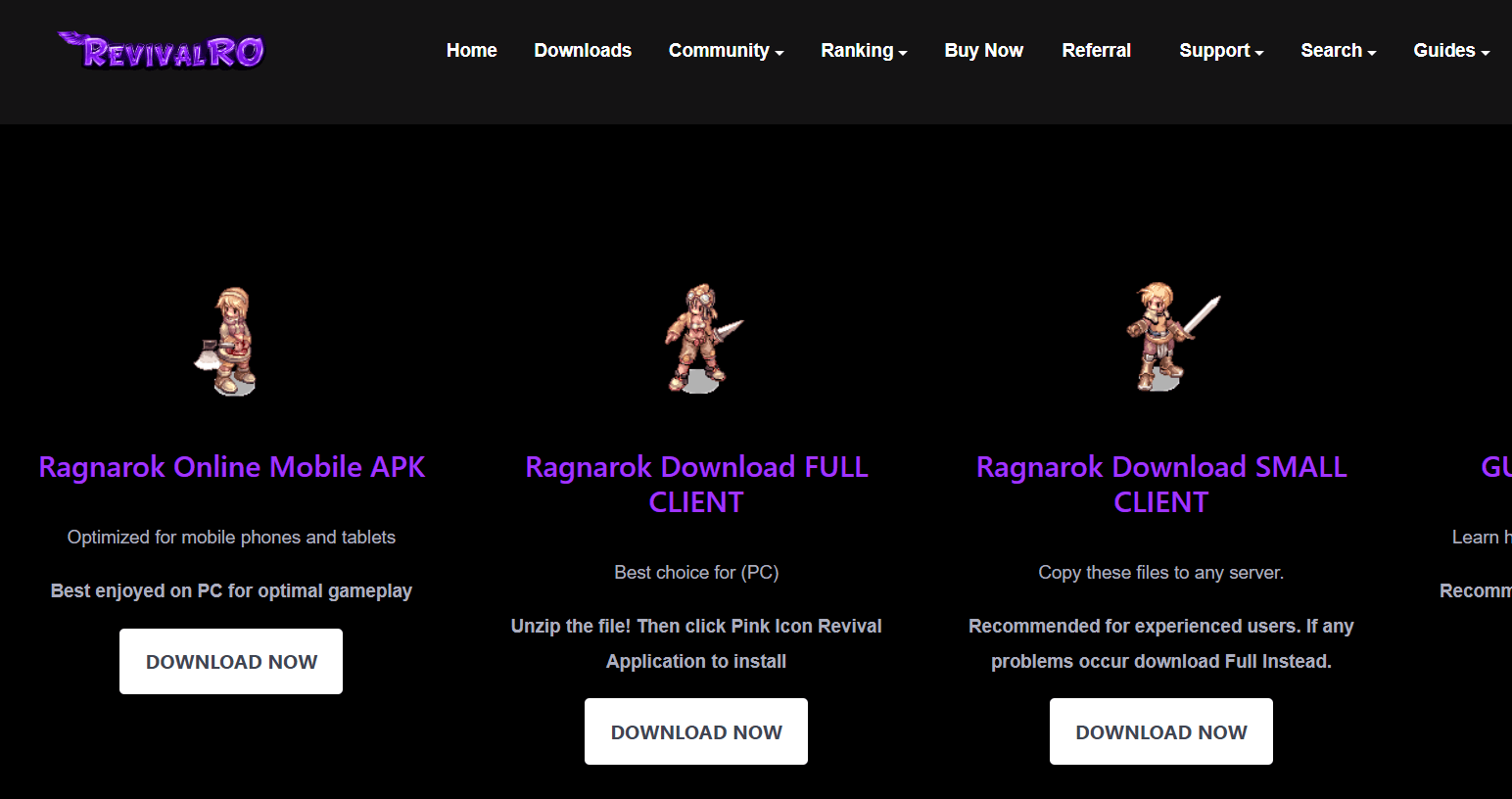This screenshot has height=799, width=1512.
Task: Click the RevivalRO logo
Action: point(162,51)
